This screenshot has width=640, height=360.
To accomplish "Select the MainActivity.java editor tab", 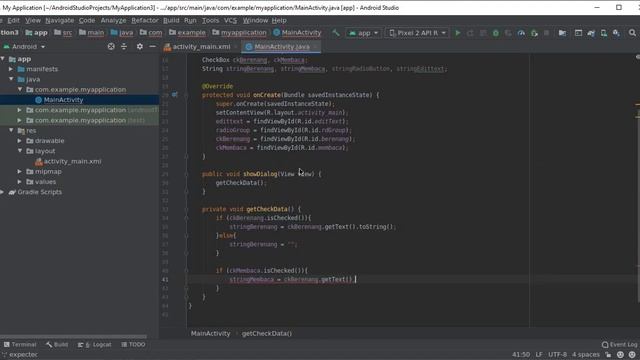I will [282, 47].
